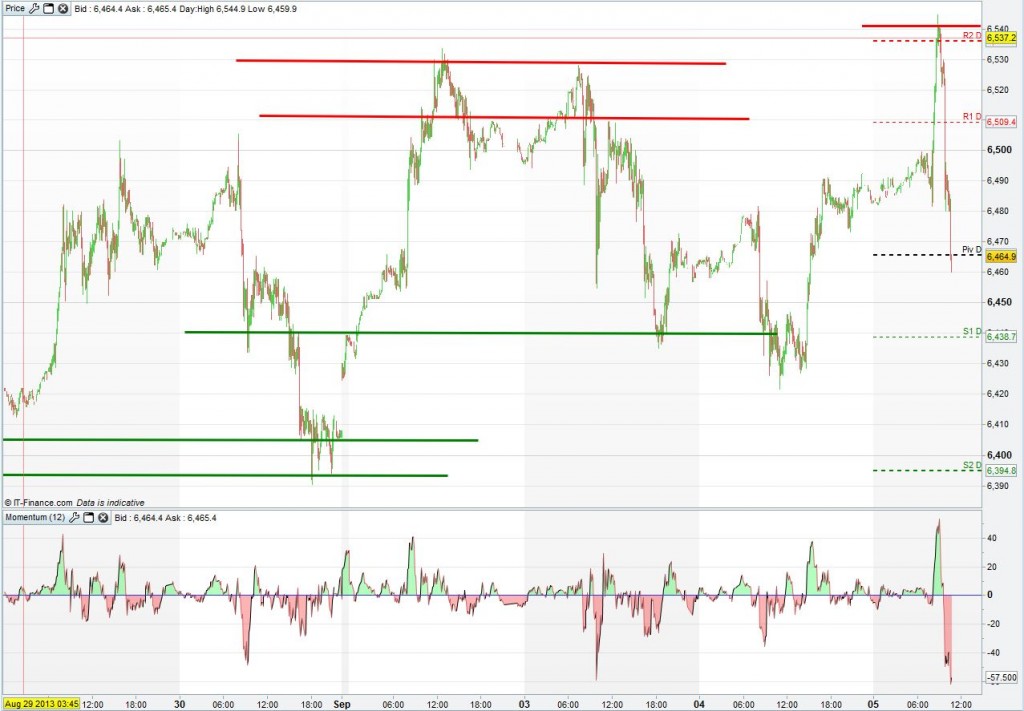Click the R2 D pivot label

pyautogui.click(x=972, y=35)
